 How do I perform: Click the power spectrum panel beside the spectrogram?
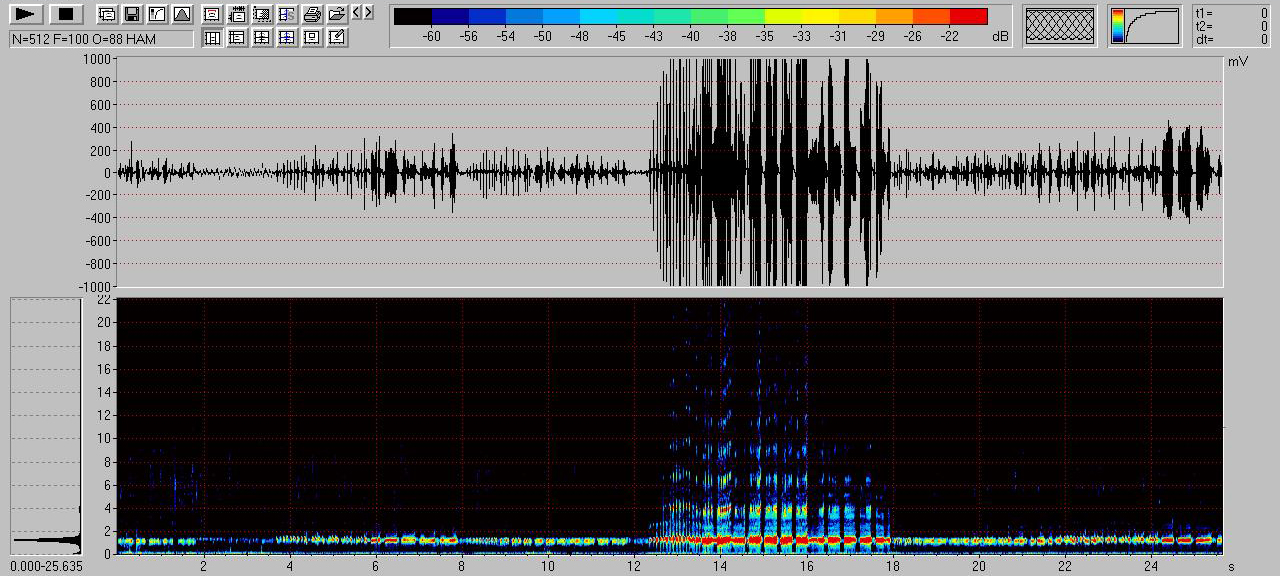click(46, 425)
